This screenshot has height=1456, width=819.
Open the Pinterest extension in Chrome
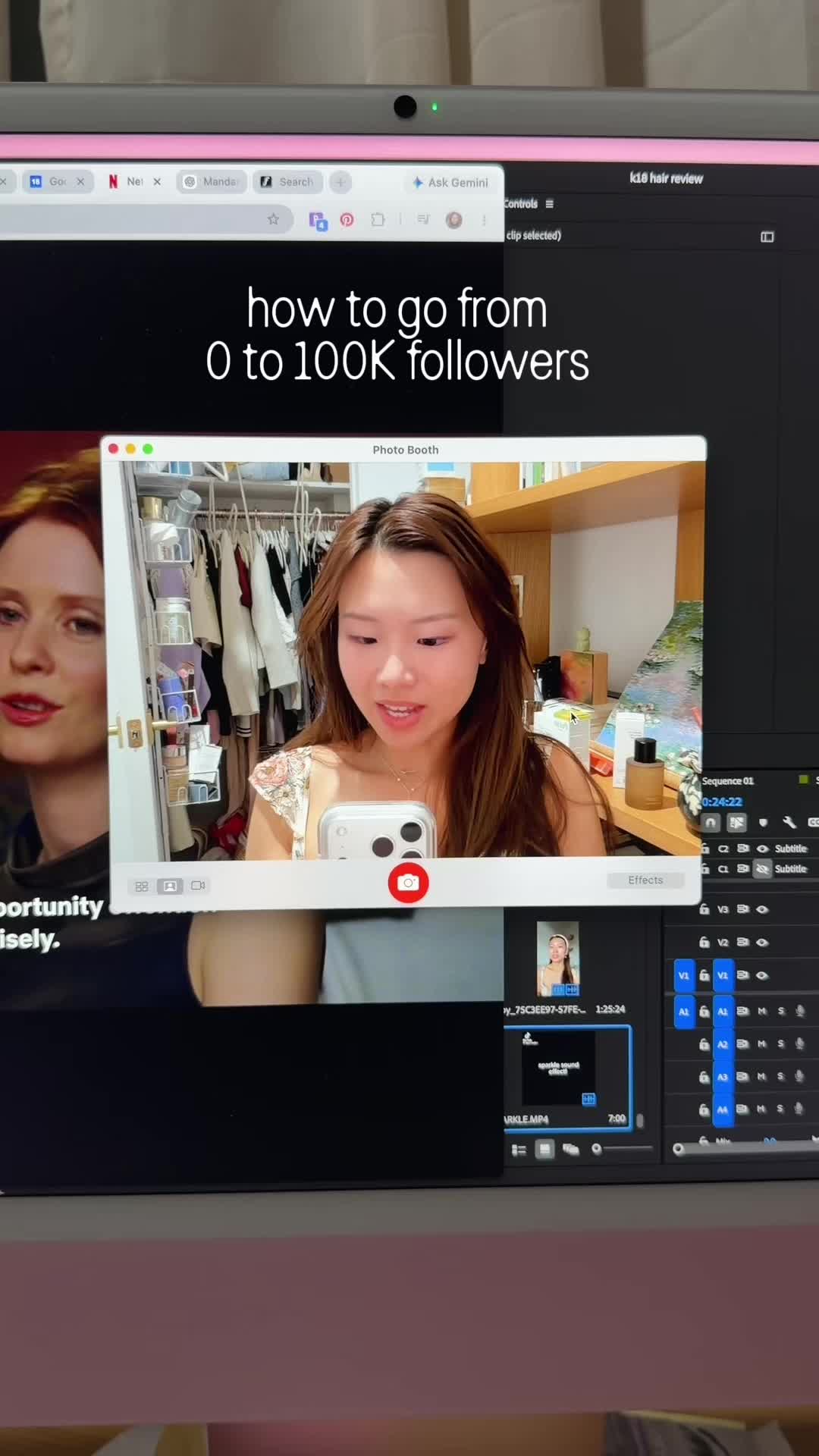tap(347, 220)
